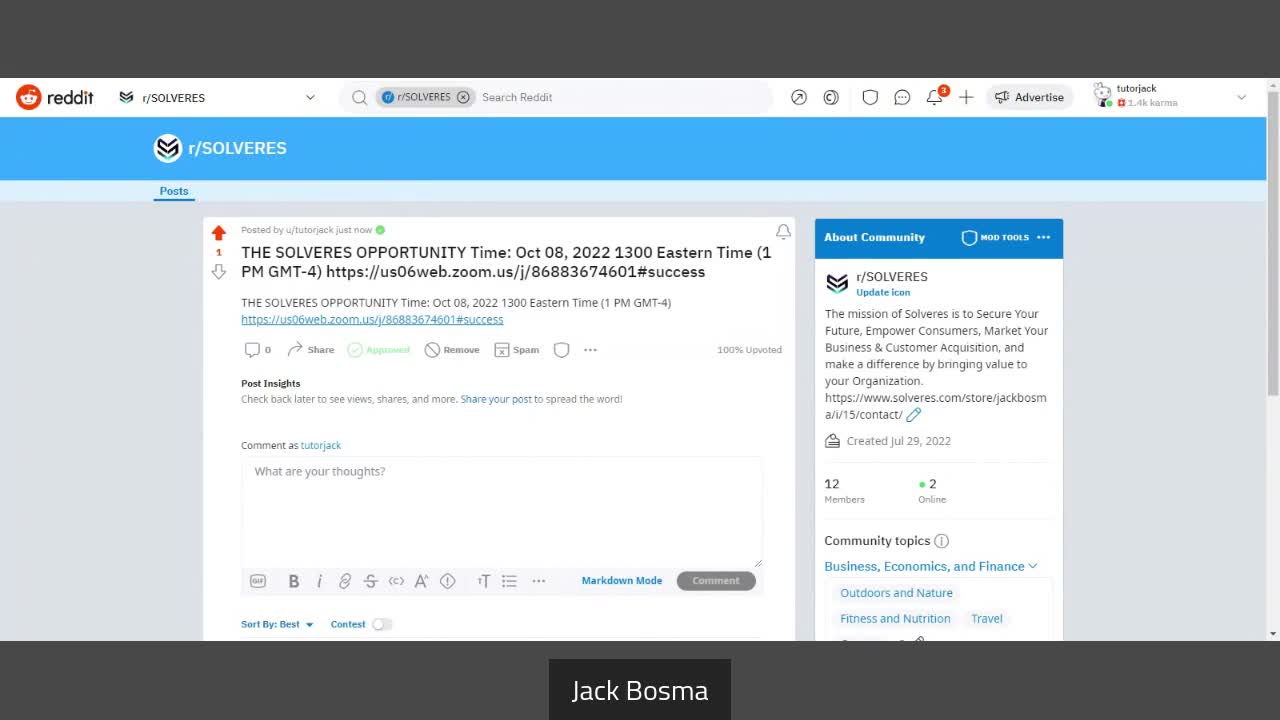Focus the What are your thoughts comment box

click(x=501, y=512)
